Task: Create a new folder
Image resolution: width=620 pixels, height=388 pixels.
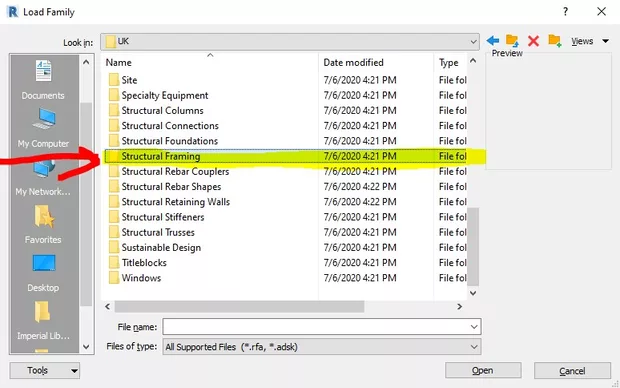Action: [x=555, y=41]
